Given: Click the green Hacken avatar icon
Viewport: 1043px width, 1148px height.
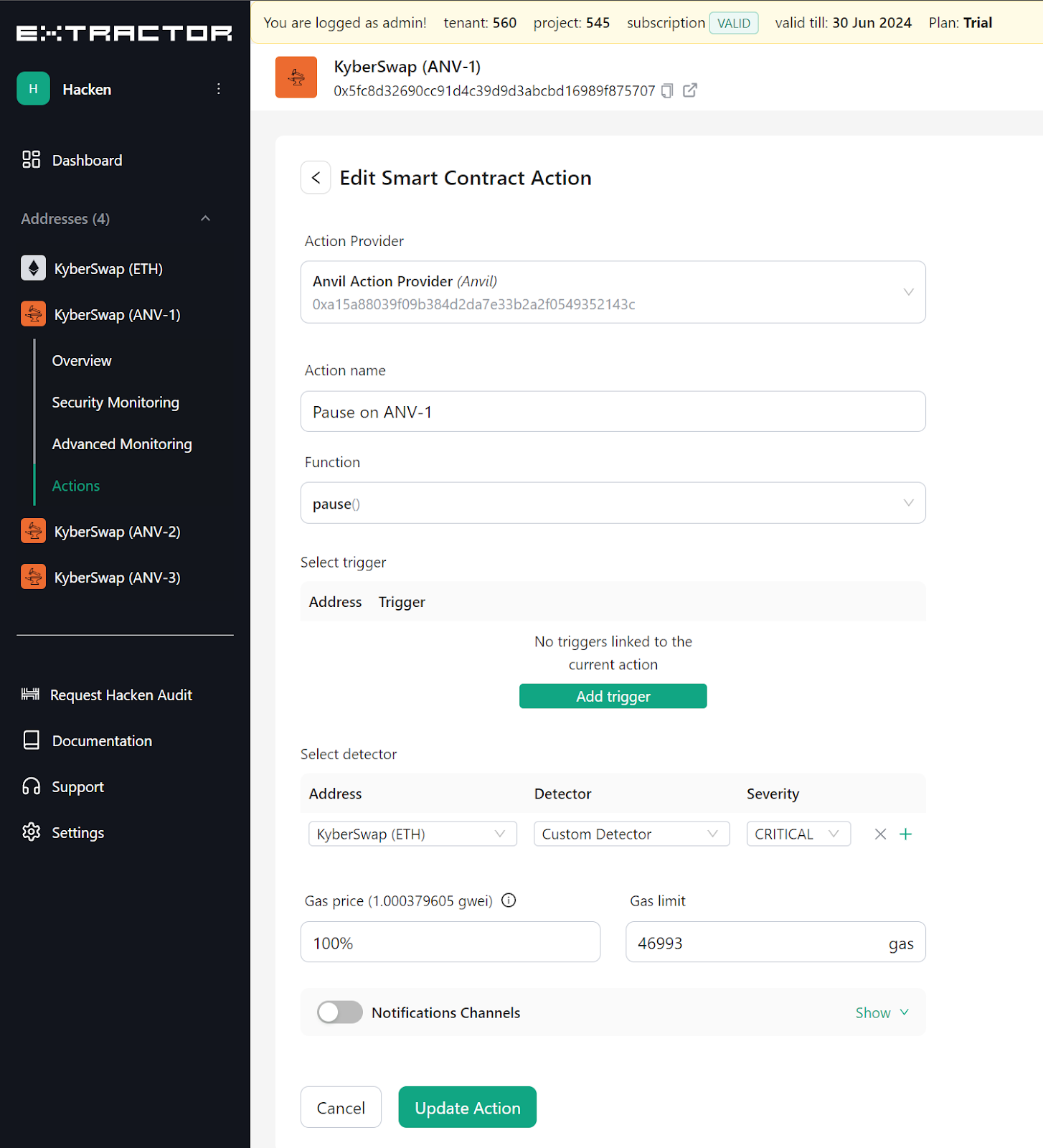Looking at the screenshot, I should [33, 89].
